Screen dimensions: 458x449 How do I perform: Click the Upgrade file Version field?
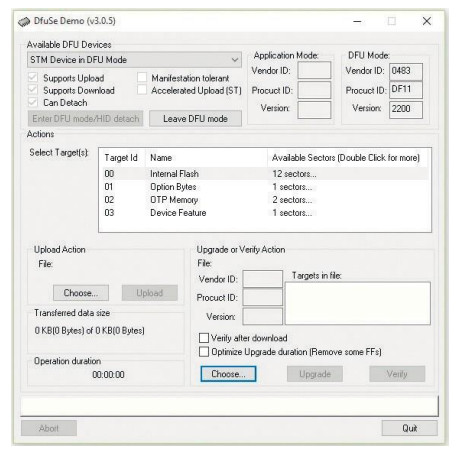(263, 316)
